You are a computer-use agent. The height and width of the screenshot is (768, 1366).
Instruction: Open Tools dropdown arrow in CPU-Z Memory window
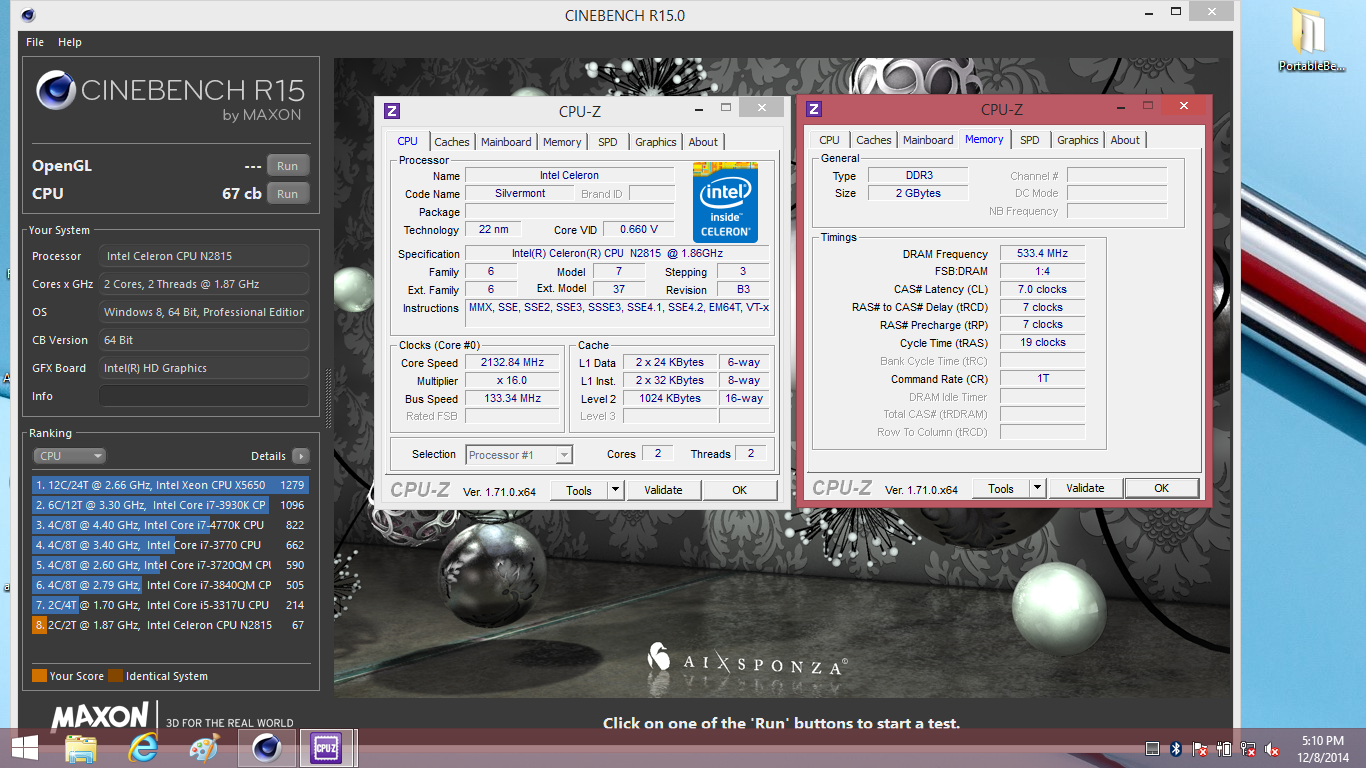pyautogui.click(x=1037, y=488)
